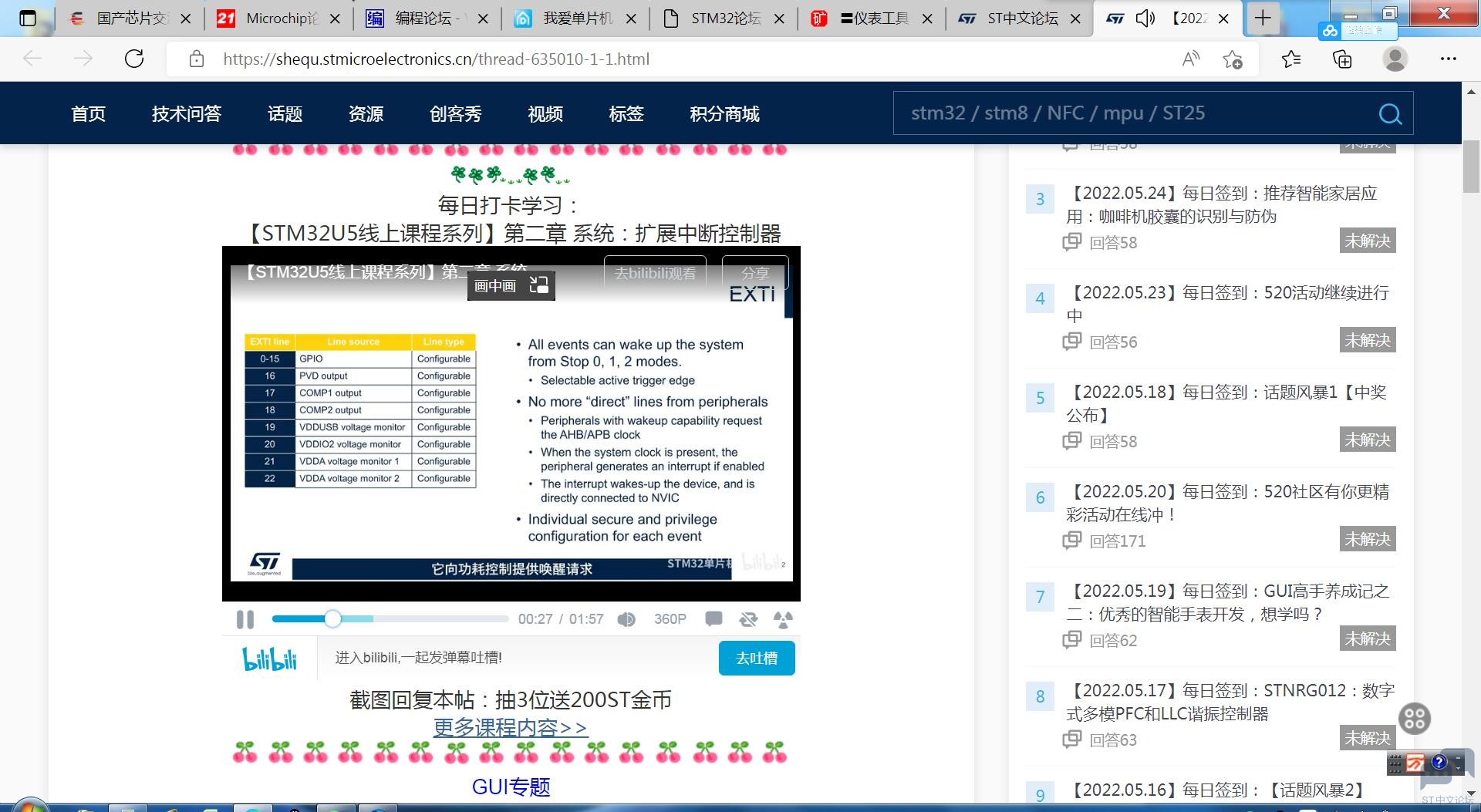
Task: Add this page to favorites star icon
Action: click(x=1233, y=59)
